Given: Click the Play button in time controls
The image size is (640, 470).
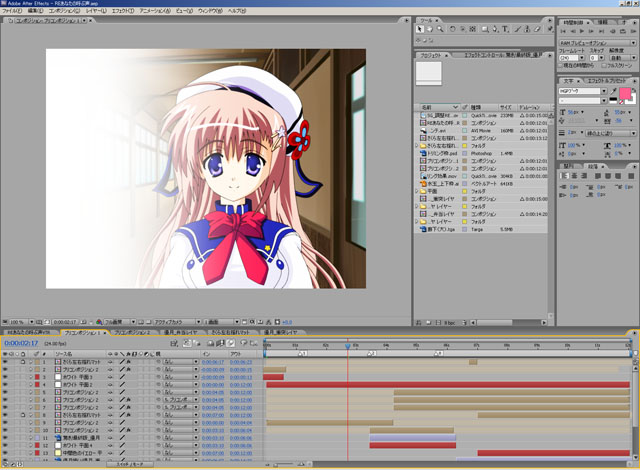Looking at the screenshot, I should (x=582, y=31).
